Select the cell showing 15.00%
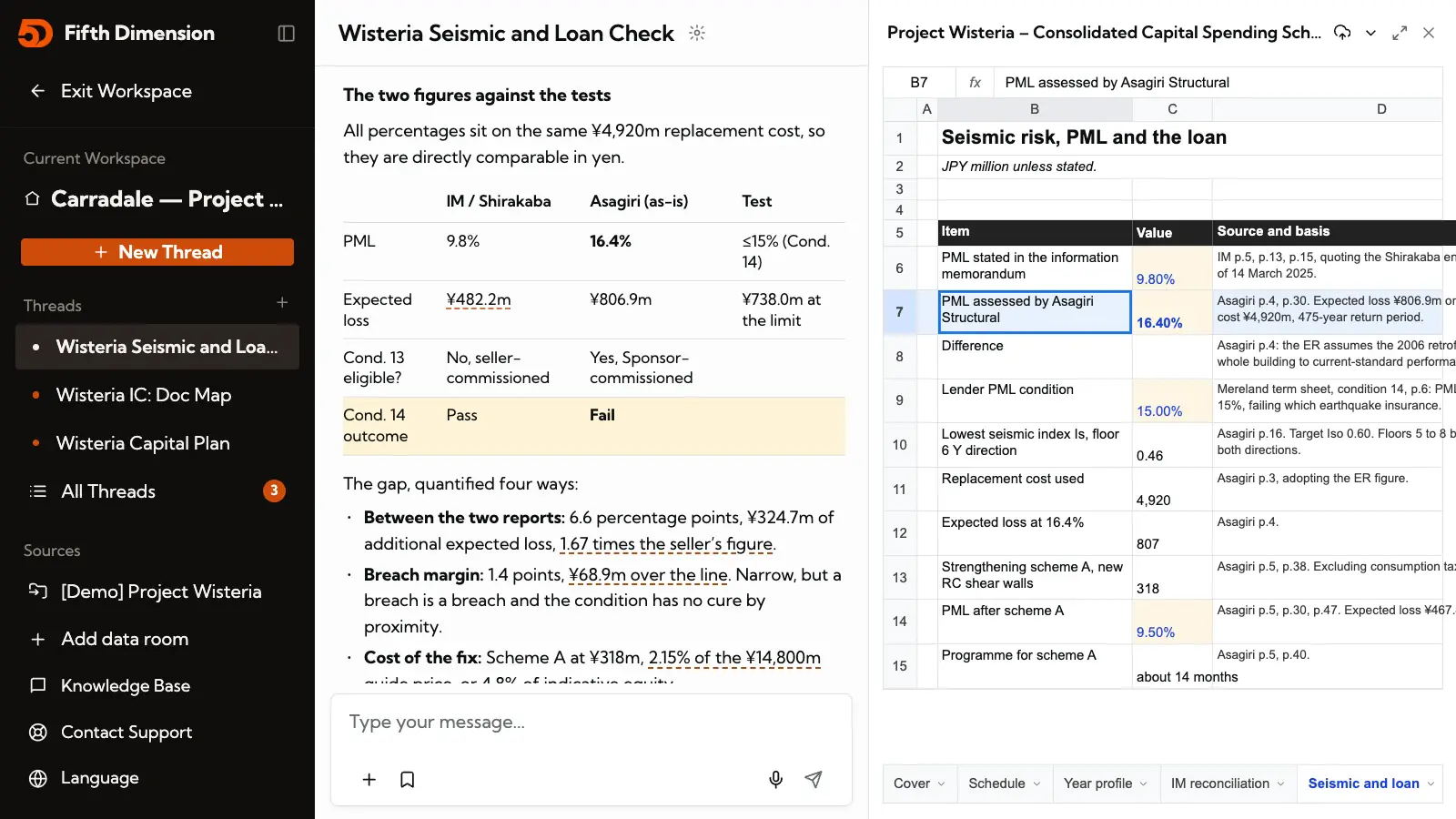 [x=1172, y=400]
